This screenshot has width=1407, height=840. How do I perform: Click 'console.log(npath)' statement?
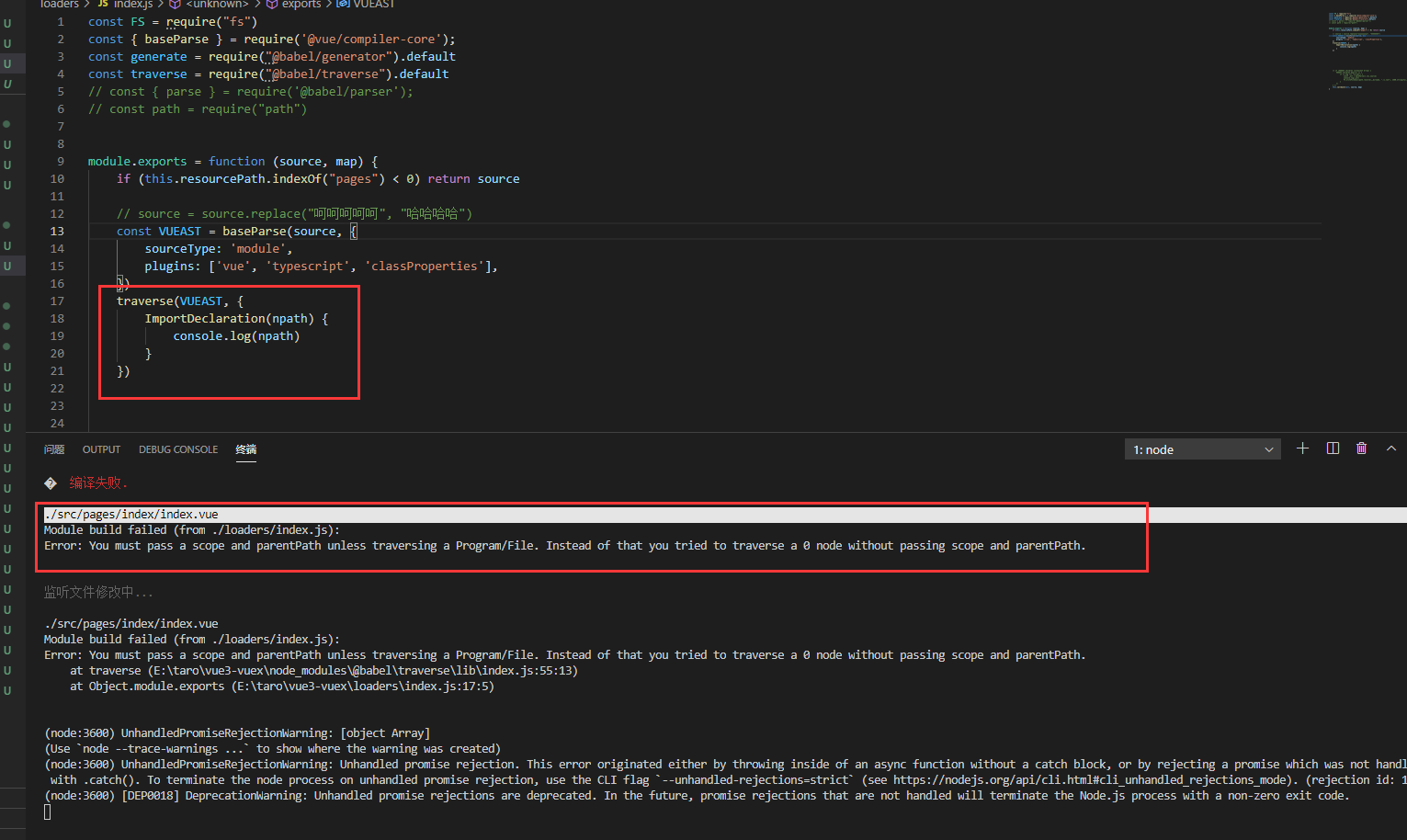point(236,336)
